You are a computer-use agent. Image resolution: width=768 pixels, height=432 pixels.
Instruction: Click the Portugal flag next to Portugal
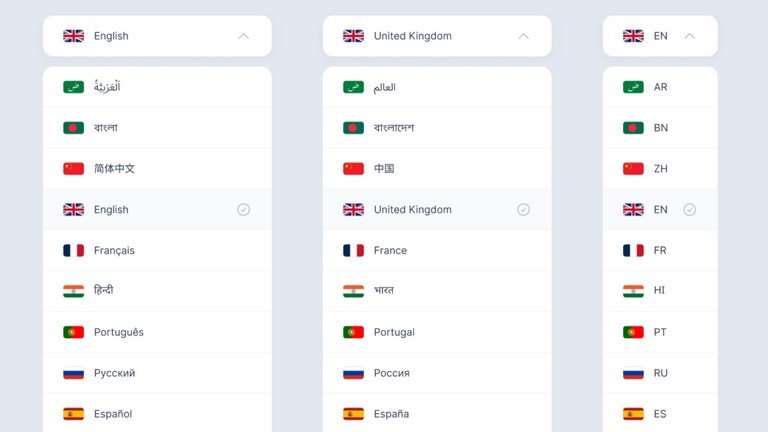(x=353, y=332)
